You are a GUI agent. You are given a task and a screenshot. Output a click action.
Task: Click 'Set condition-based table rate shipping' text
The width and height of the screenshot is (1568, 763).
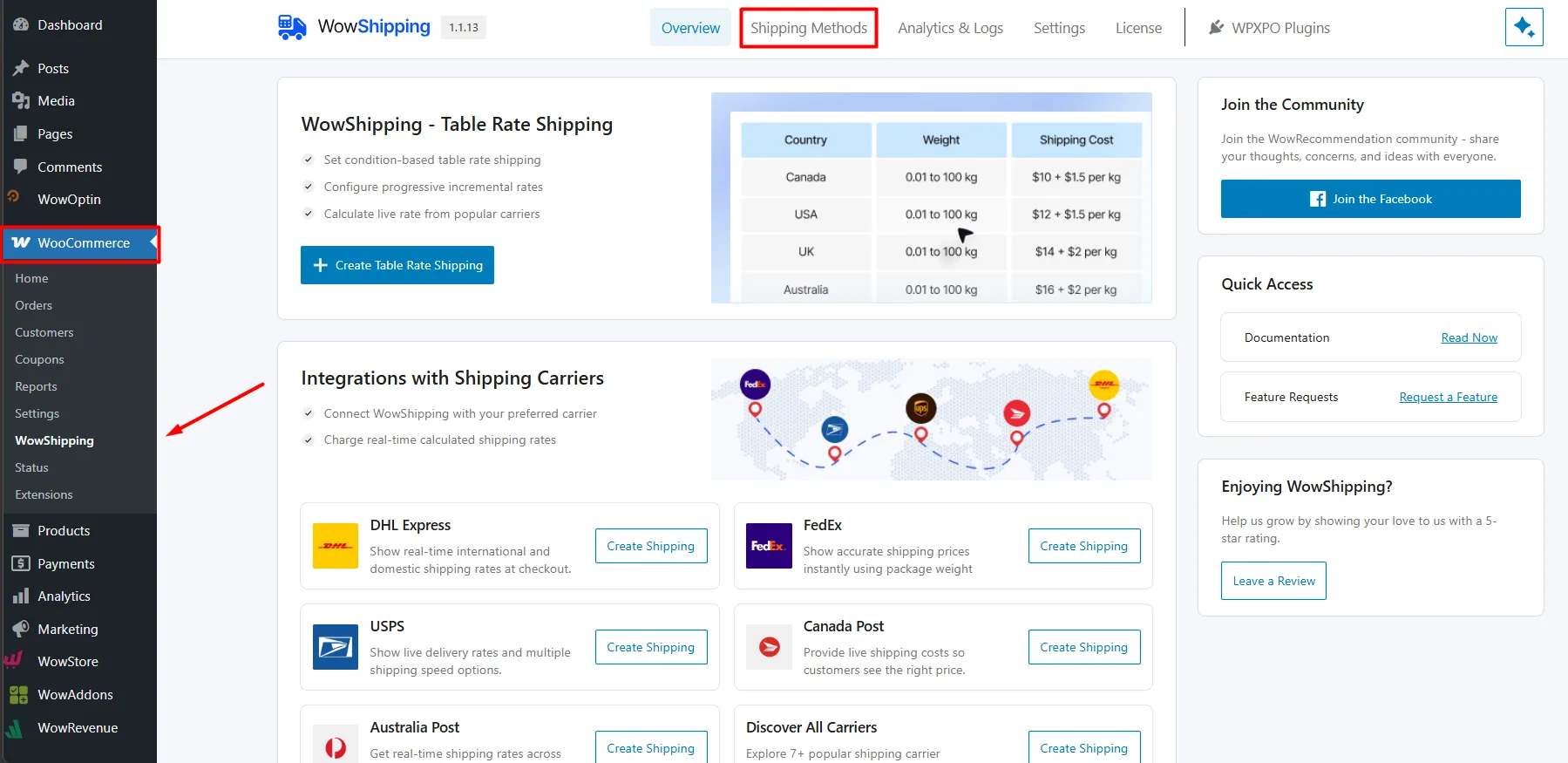click(x=432, y=160)
